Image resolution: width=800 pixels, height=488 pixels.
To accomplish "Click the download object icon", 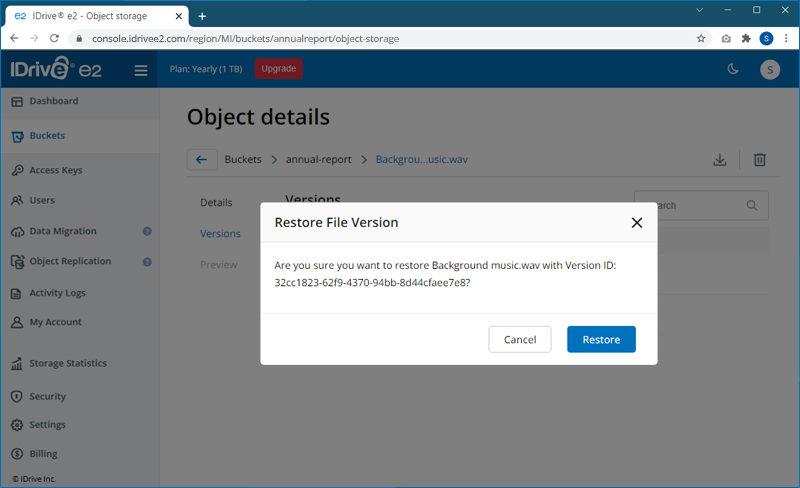I will pyautogui.click(x=719, y=160).
